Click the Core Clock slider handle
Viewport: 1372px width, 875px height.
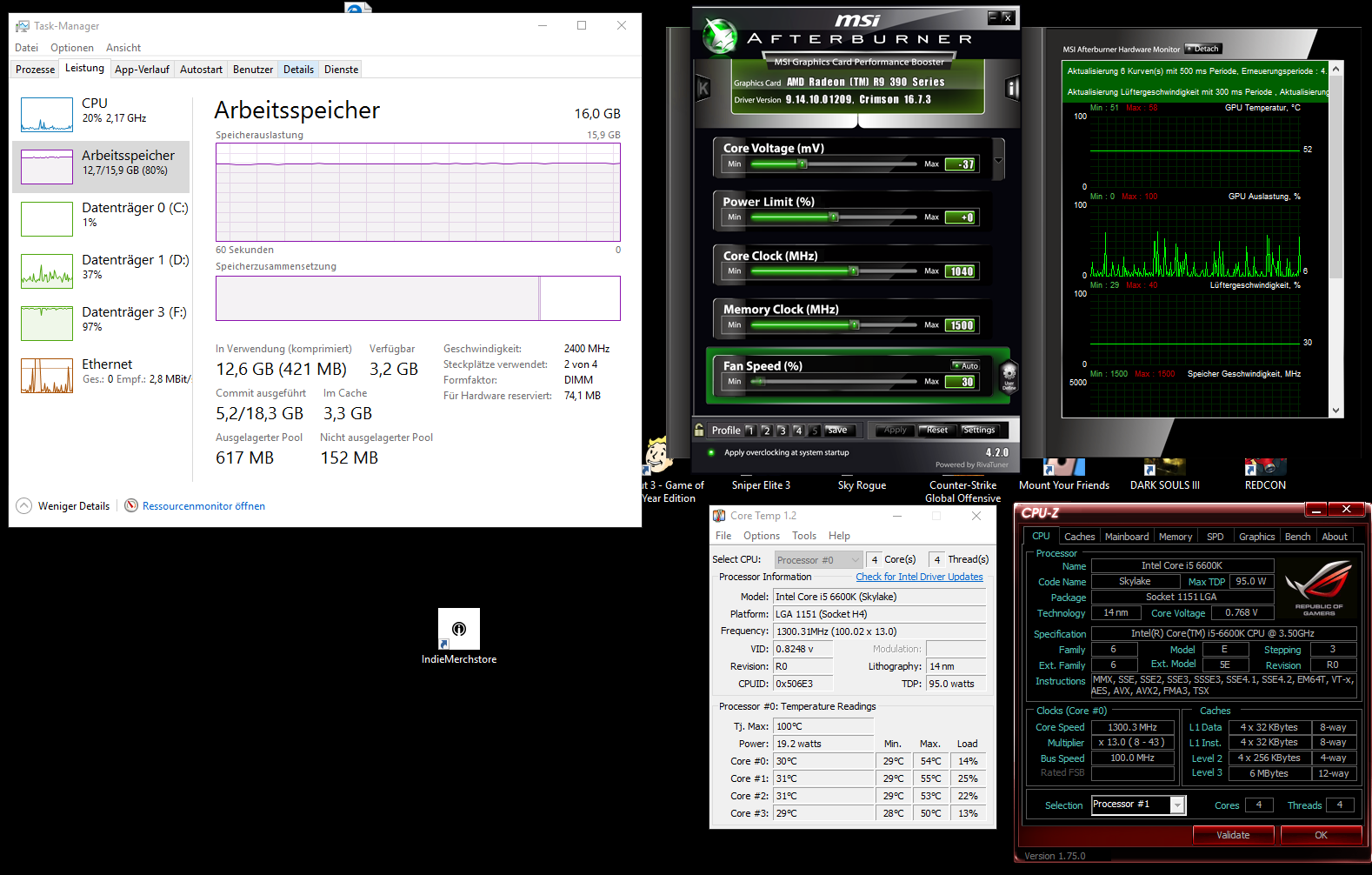click(854, 271)
